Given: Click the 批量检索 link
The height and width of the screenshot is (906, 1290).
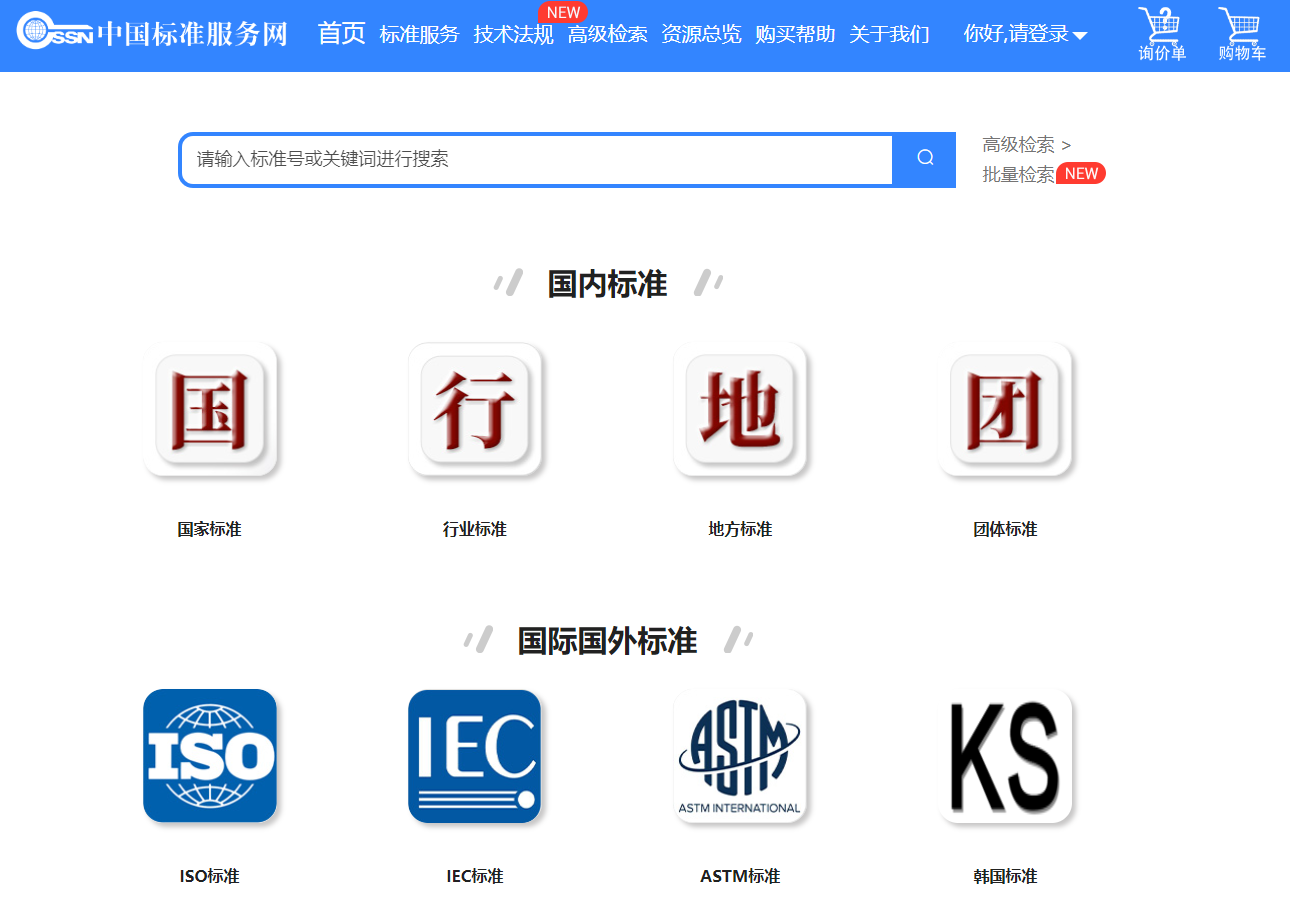Looking at the screenshot, I should click(1018, 174).
